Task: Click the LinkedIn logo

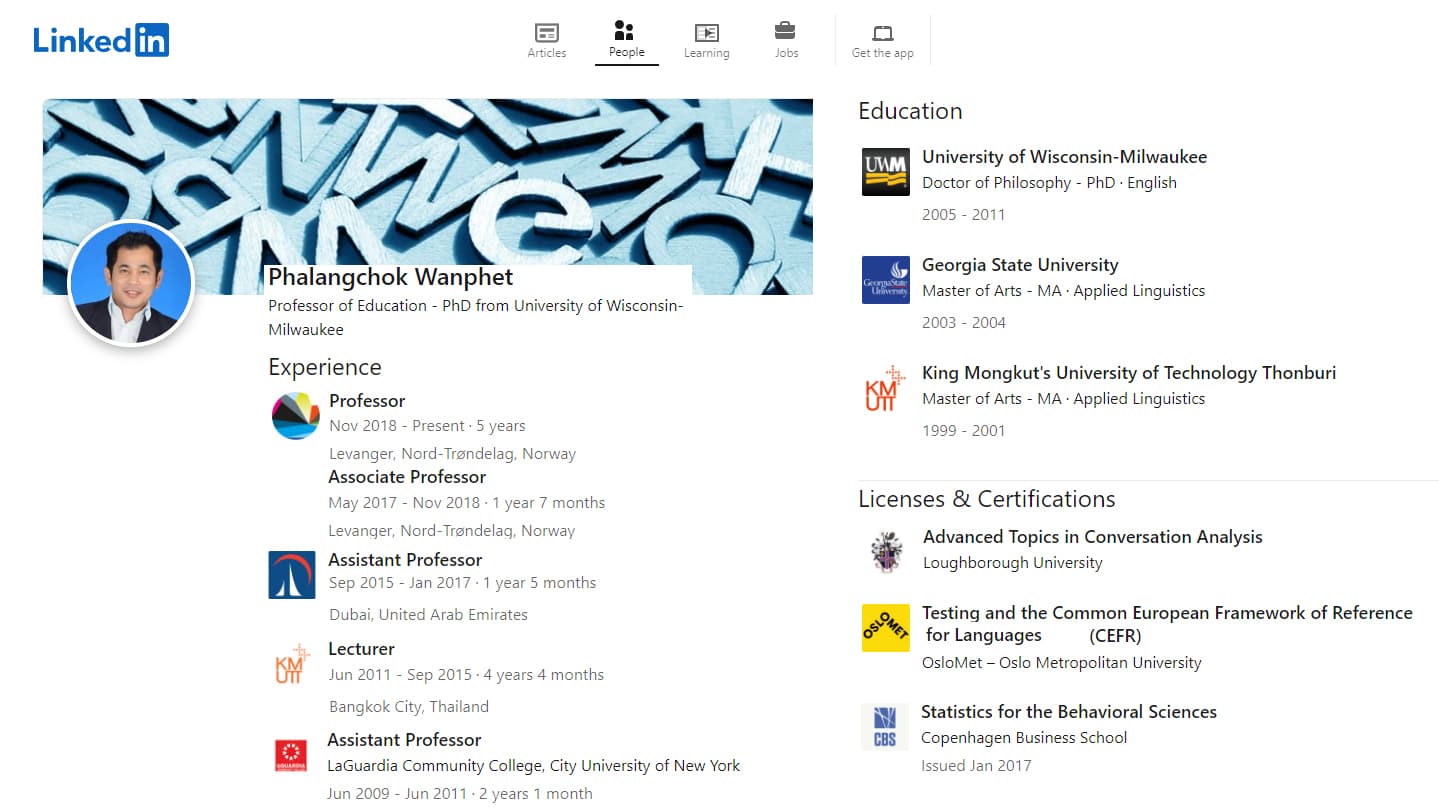Action: pyautogui.click(x=101, y=40)
